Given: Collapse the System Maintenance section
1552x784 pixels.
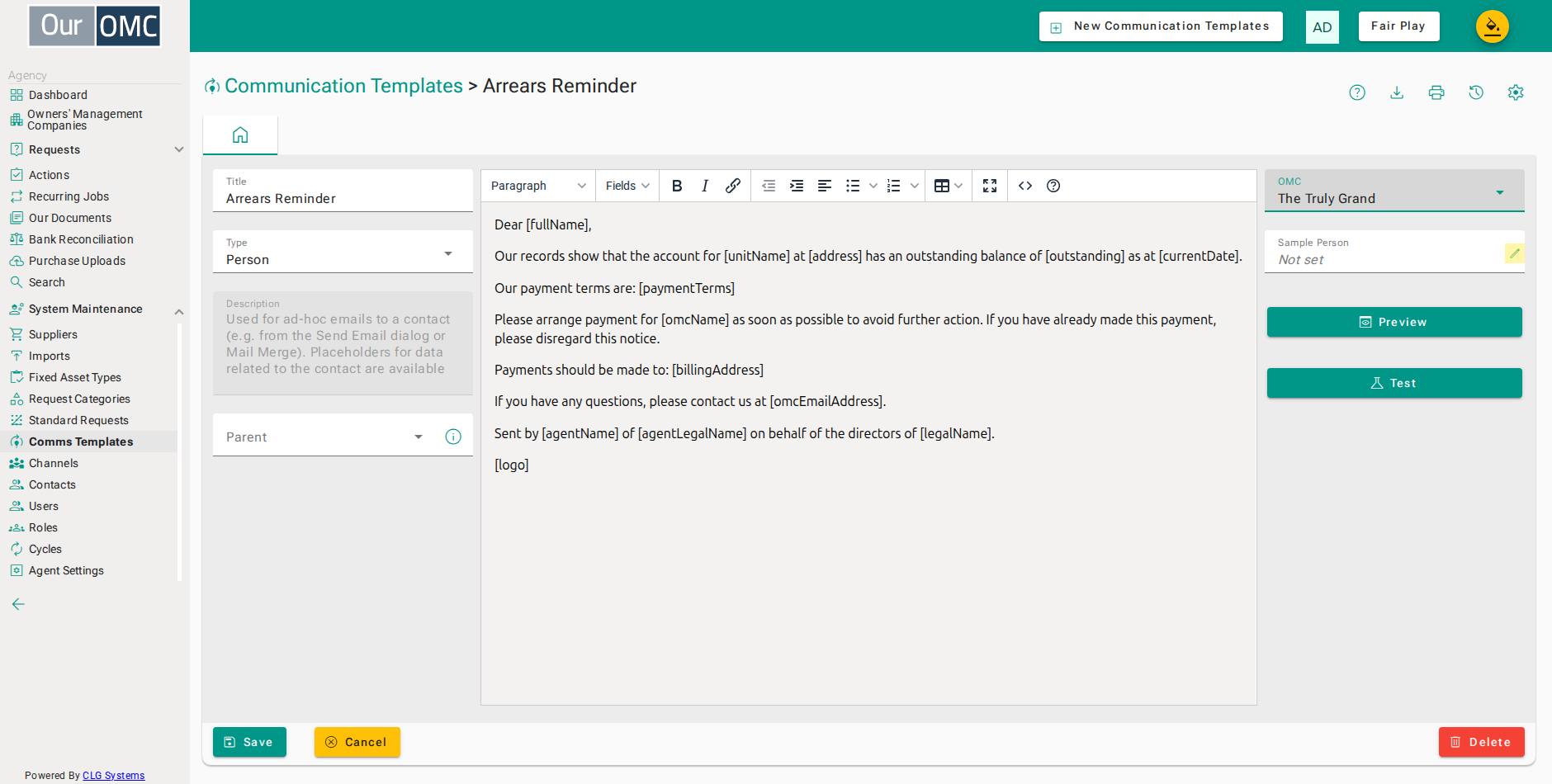Looking at the screenshot, I should coord(179,311).
